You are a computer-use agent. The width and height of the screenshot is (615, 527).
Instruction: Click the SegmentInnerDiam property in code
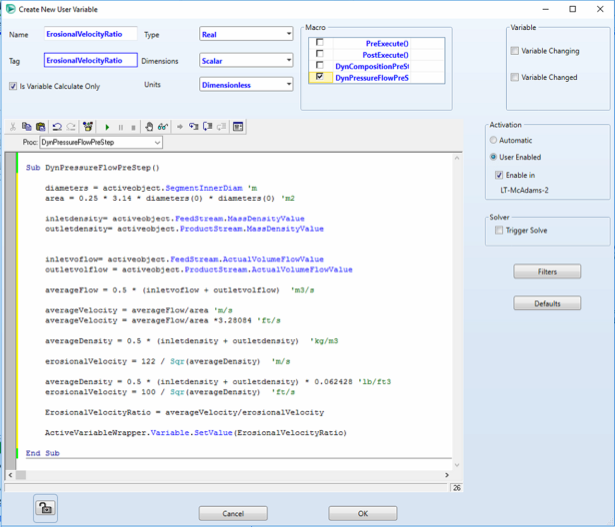point(204,188)
